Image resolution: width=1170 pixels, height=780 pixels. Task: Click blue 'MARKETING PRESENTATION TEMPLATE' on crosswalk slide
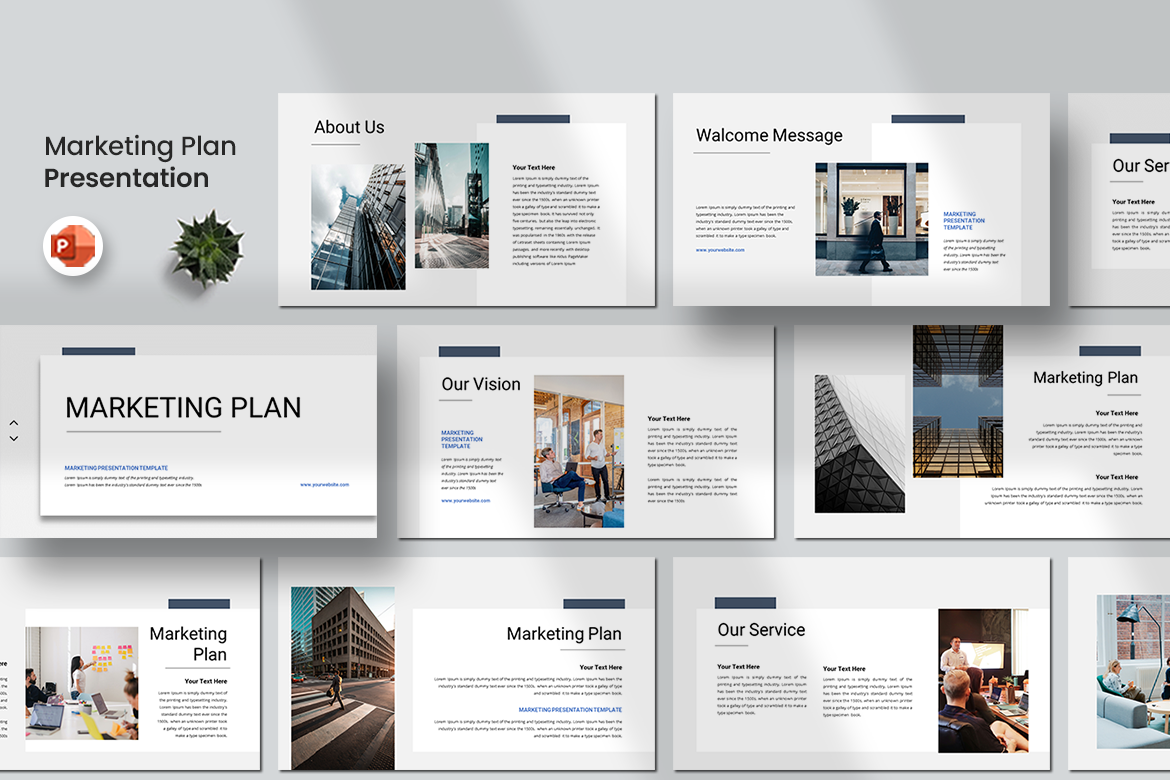click(x=570, y=710)
